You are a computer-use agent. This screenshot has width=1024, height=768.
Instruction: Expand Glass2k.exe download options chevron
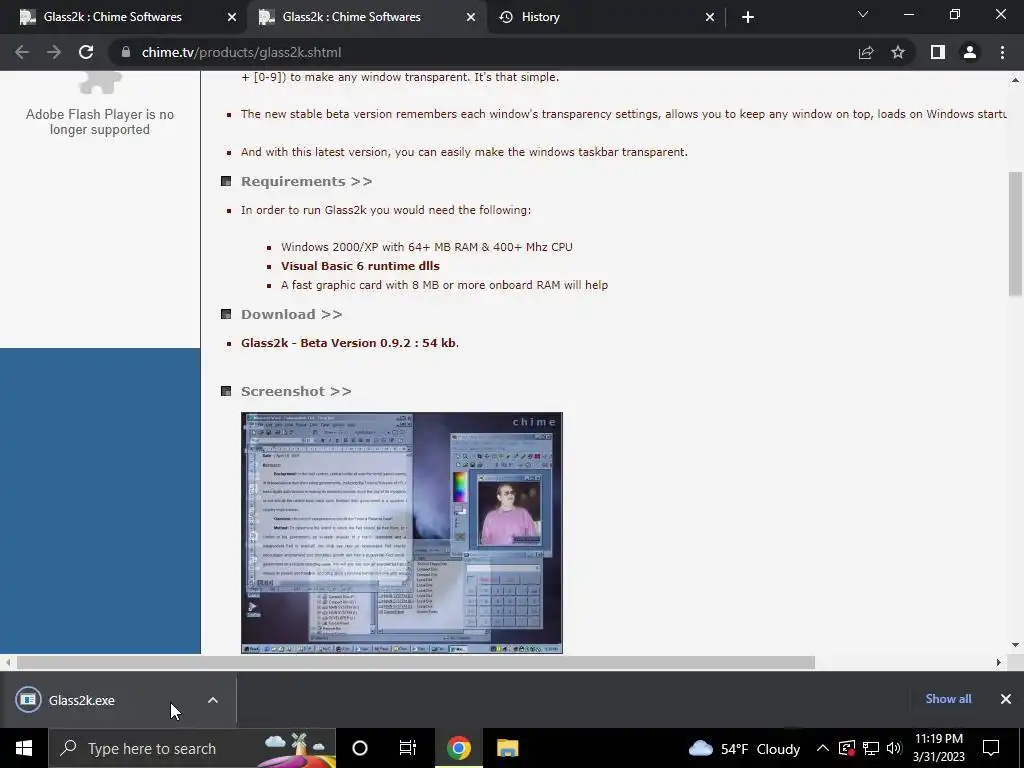click(x=213, y=700)
